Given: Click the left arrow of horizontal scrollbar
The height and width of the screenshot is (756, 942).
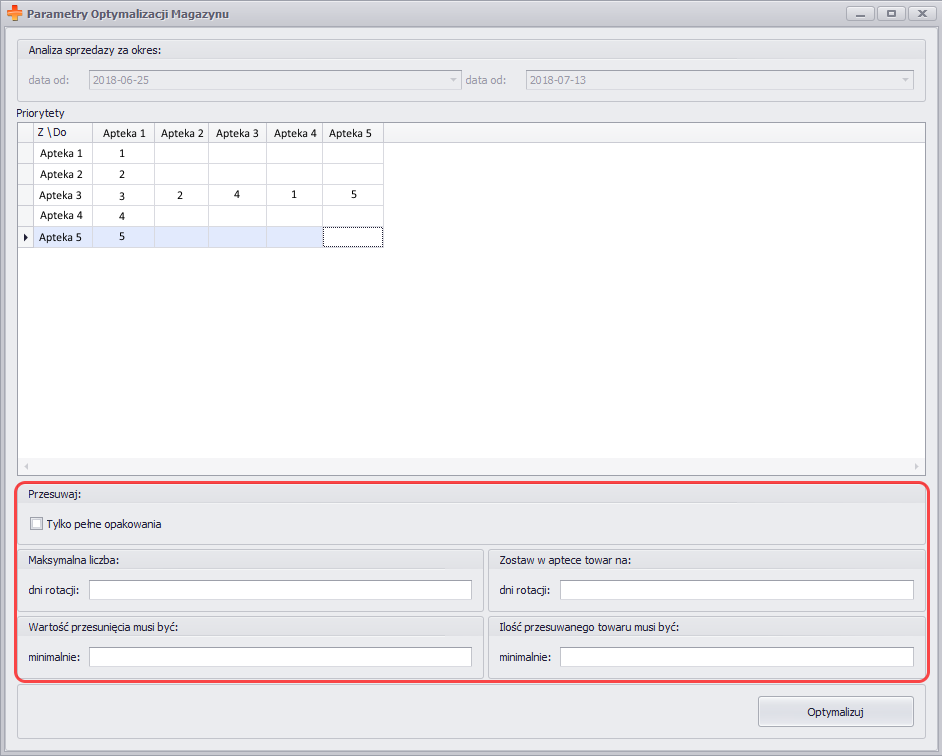Looking at the screenshot, I should click(x=26, y=467).
